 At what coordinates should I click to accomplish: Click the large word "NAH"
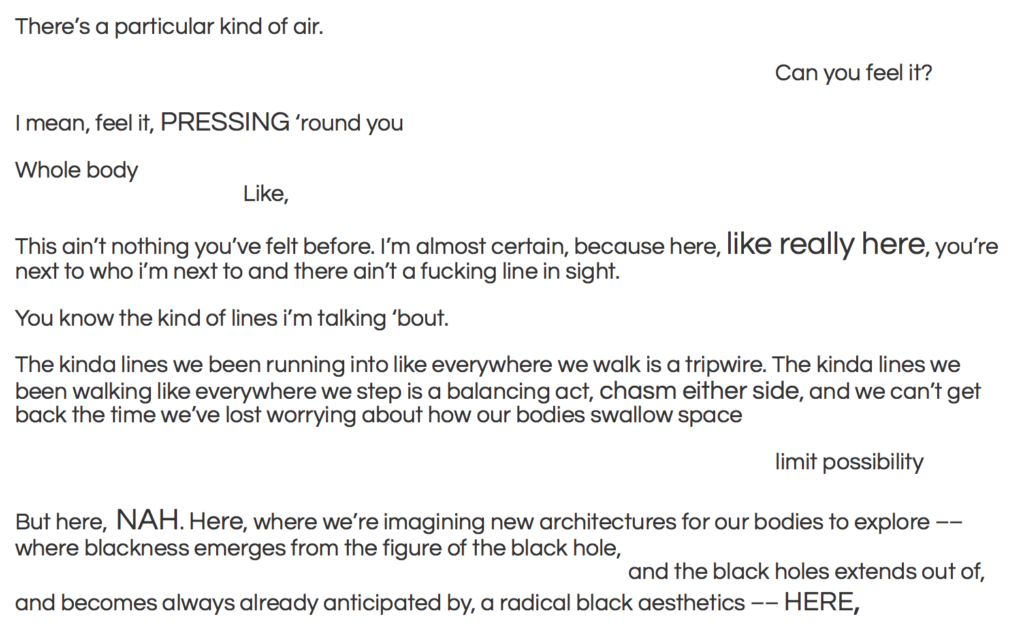(148, 520)
